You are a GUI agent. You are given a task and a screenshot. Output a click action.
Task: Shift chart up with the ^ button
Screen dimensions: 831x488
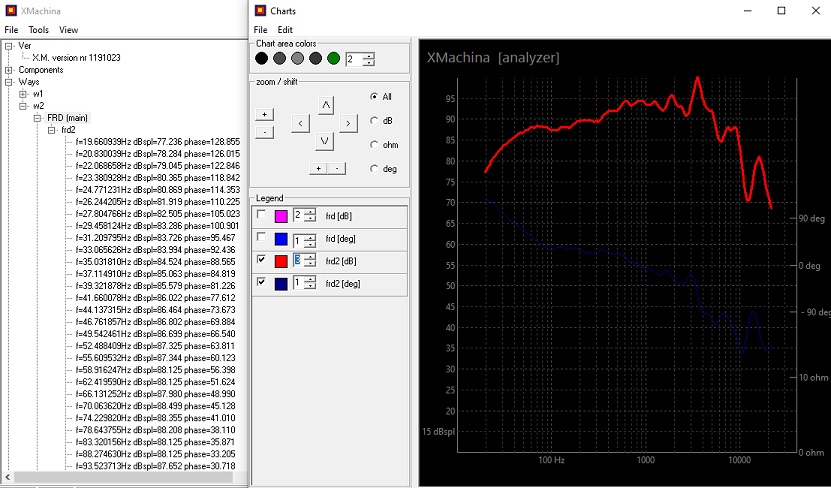point(325,105)
